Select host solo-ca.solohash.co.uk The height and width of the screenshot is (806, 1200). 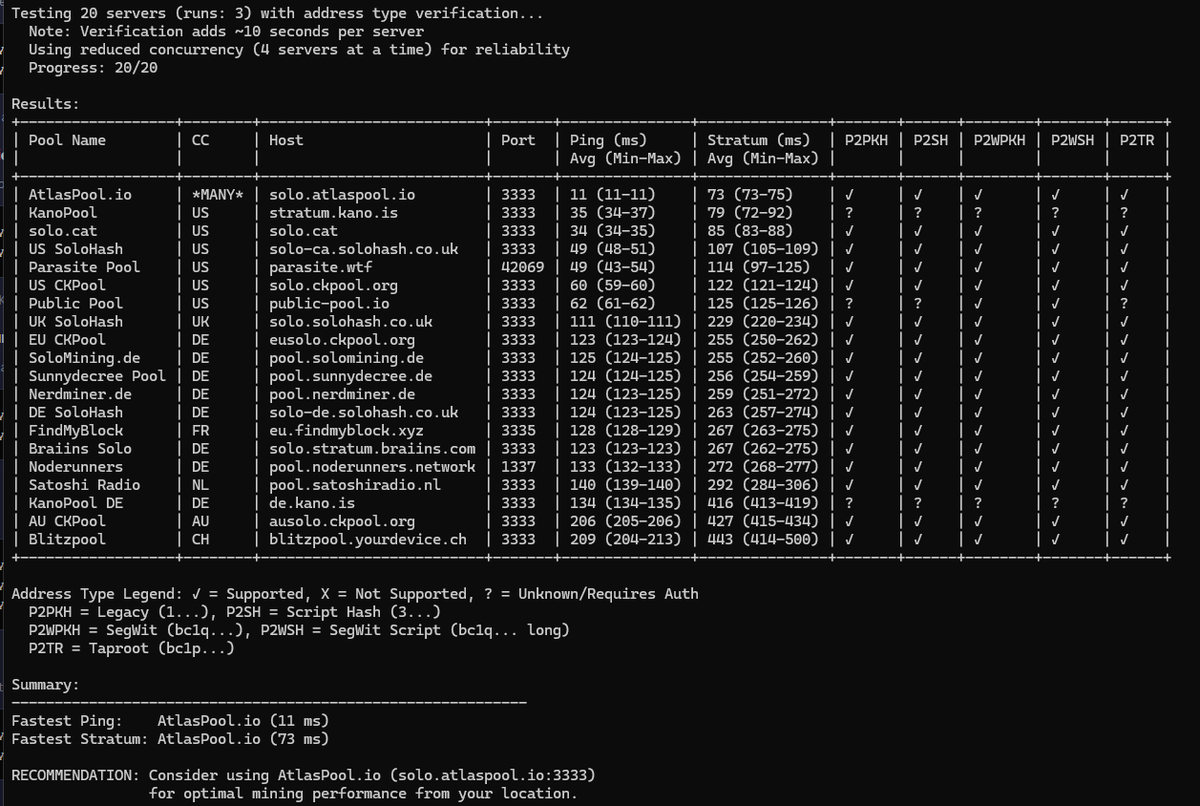(364, 249)
